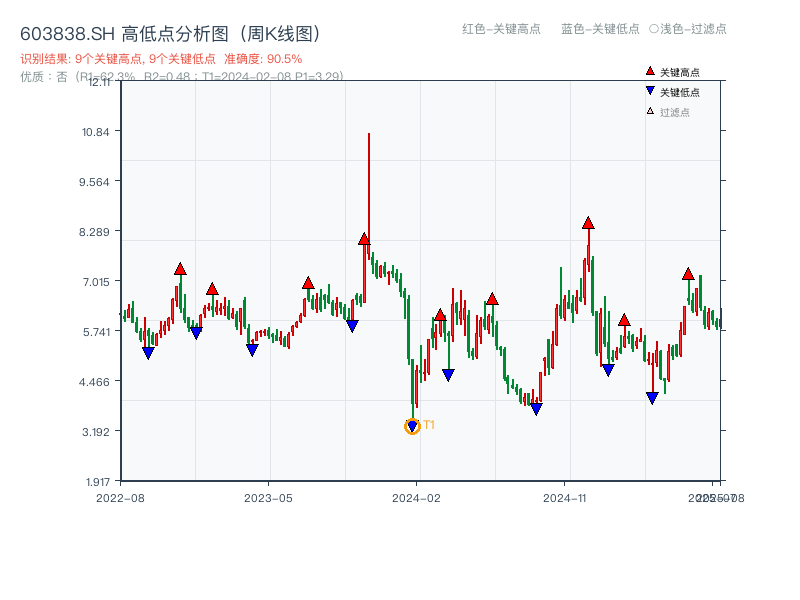800x600 pixels.
Task: Click the red triangle icon beside 关键高点 legend
Action: [x=650, y=71]
